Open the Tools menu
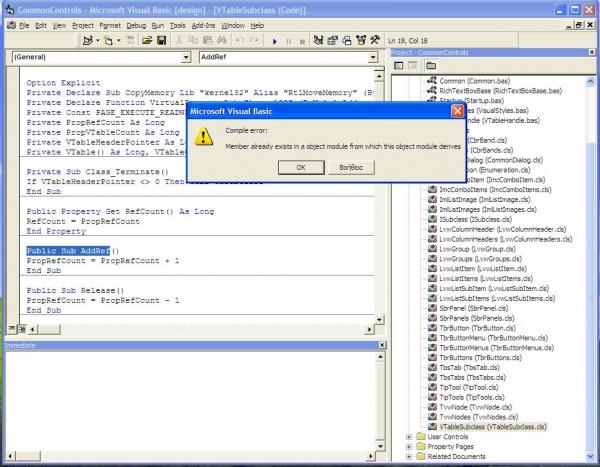 (178, 26)
